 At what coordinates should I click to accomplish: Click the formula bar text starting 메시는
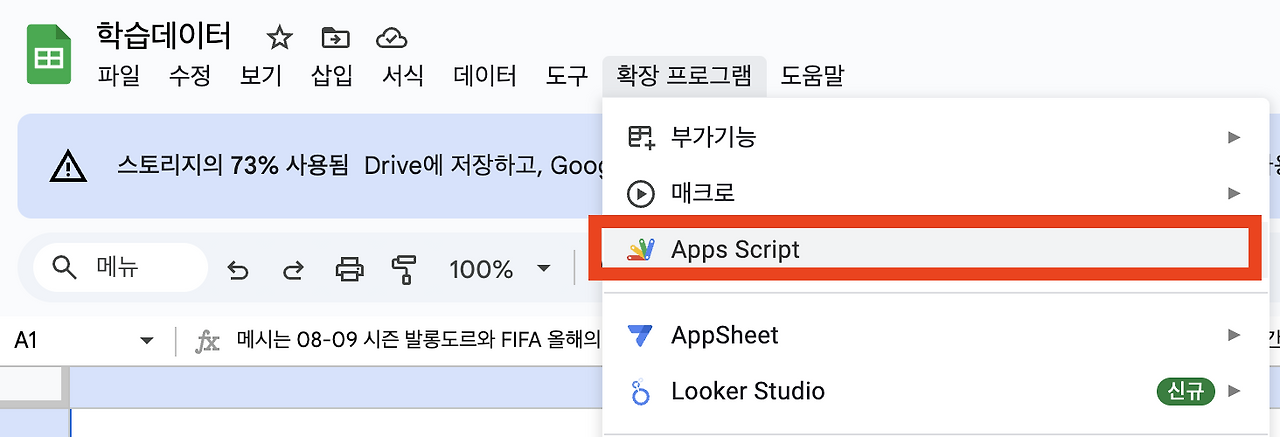417,341
